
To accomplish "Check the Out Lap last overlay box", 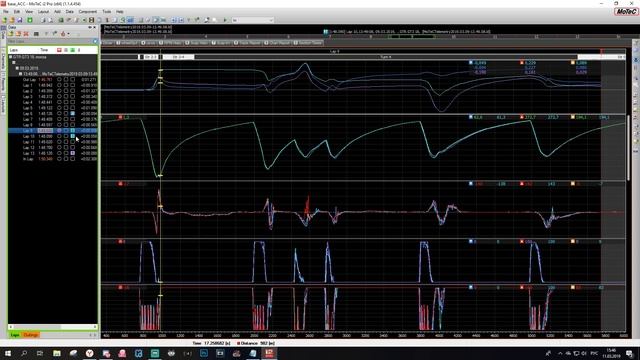I will (73, 80).
